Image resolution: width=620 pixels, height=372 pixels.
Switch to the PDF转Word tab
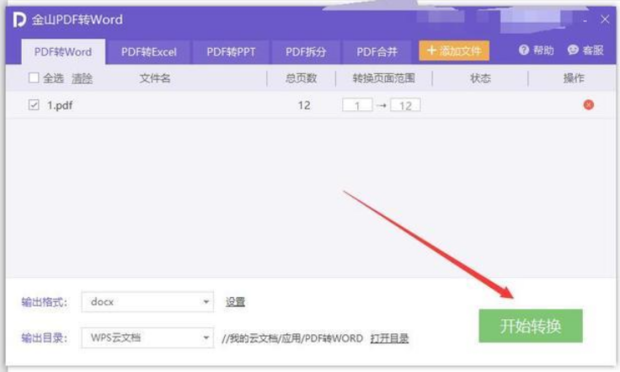tap(63, 52)
